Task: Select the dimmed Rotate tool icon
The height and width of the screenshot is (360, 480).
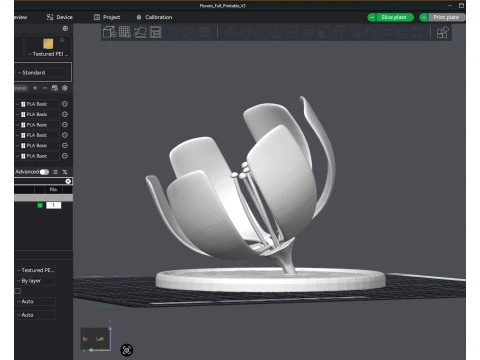Action: tap(245, 32)
